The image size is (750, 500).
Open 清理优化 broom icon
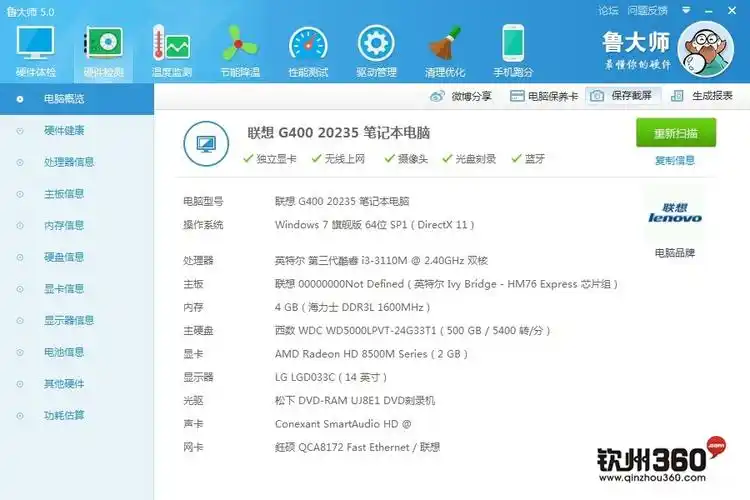click(x=445, y=44)
